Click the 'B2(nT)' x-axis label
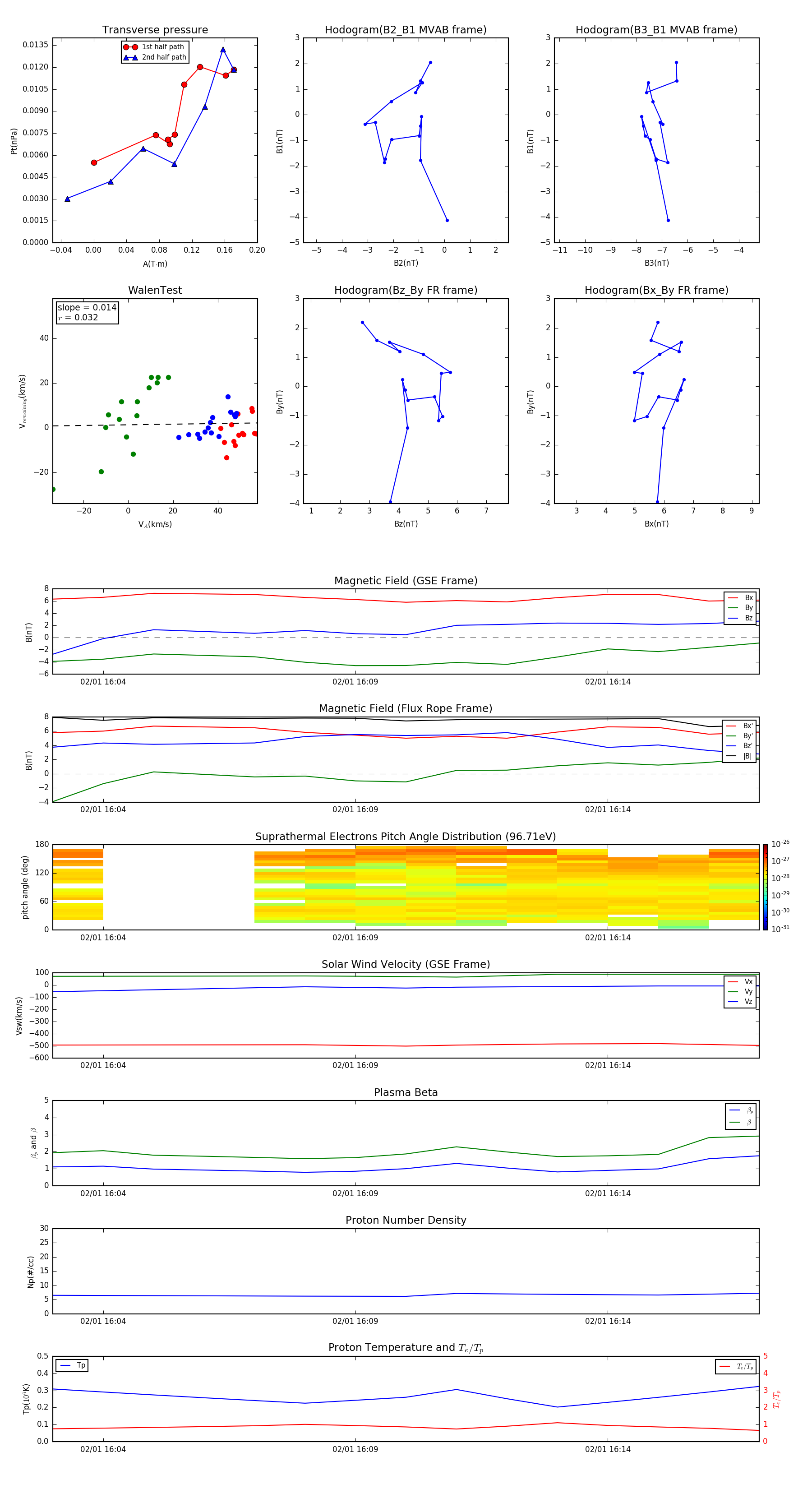 pos(406,263)
